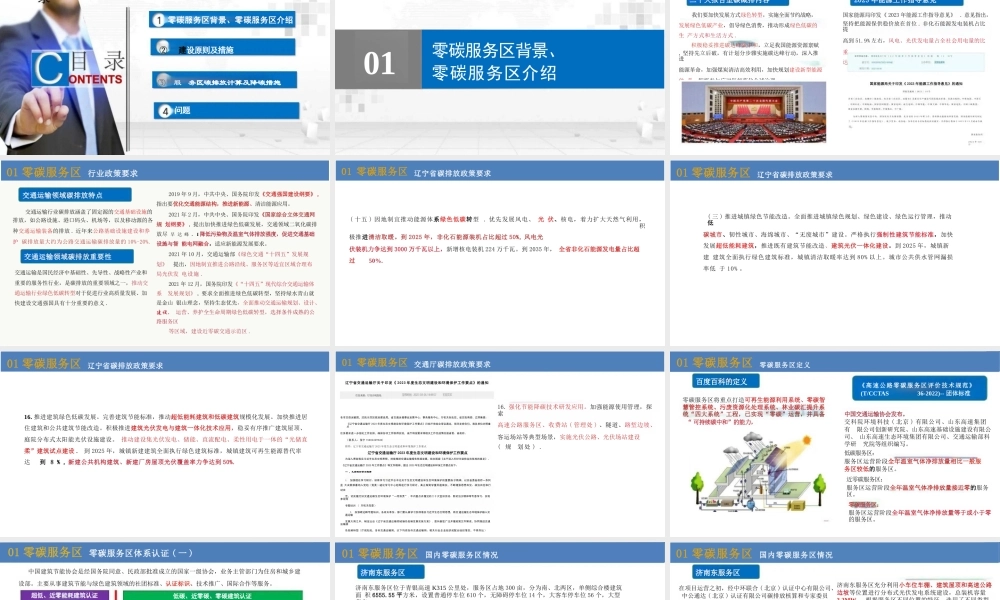Click numbered badge 1 in the contents slide
Image resolution: width=1000 pixels, height=600 pixels.
click(160, 20)
